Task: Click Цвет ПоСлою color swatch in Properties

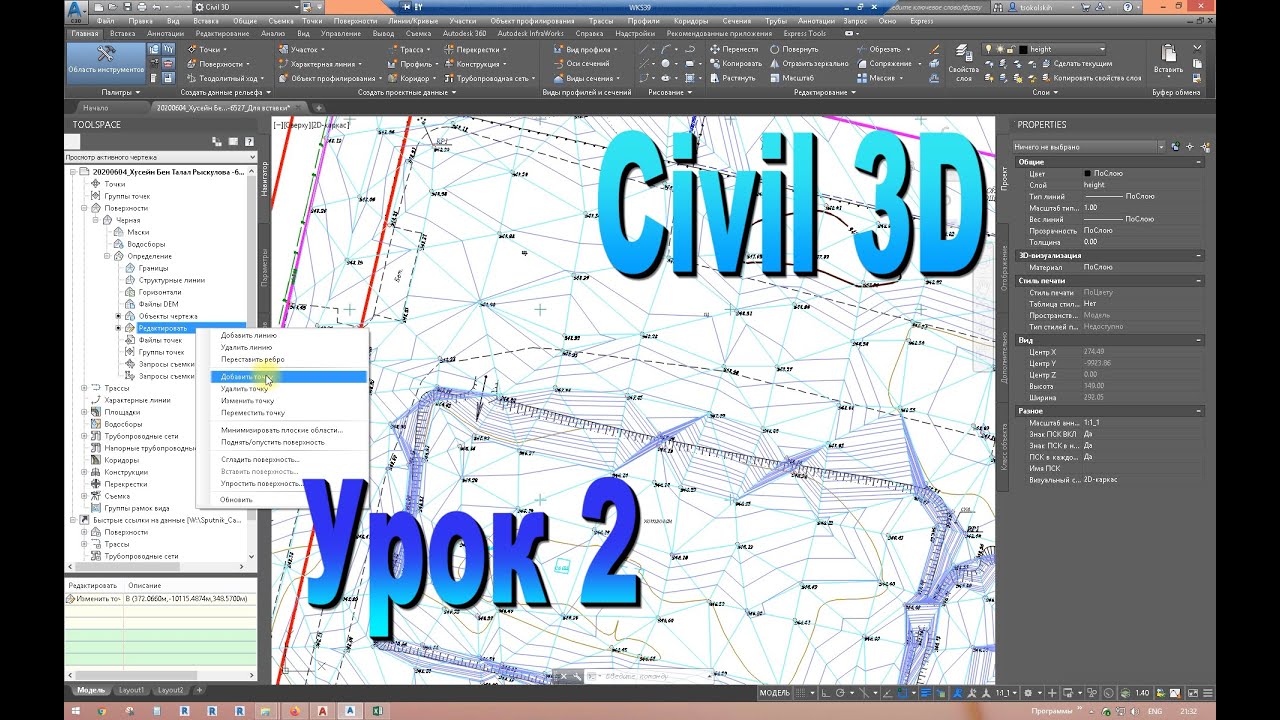Action: pyautogui.click(x=1088, y=174)
